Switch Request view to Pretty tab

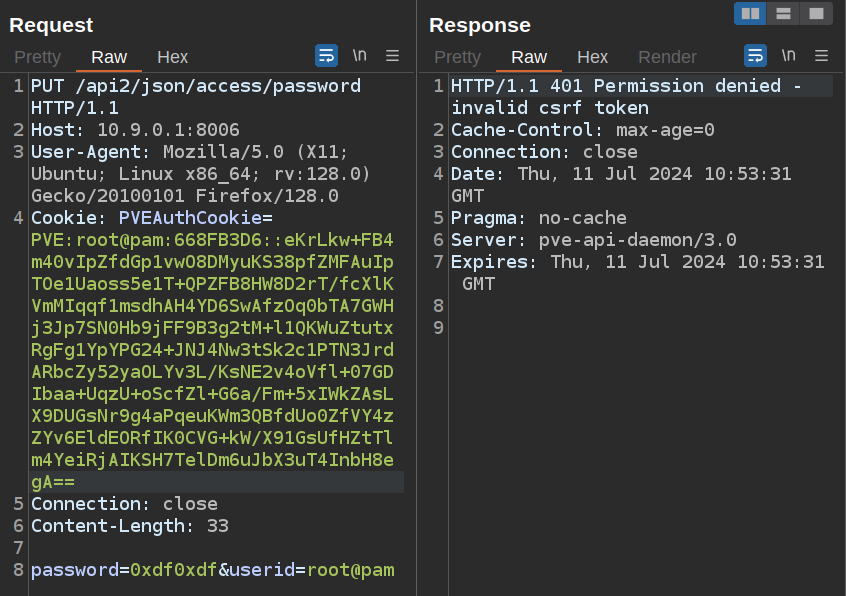[x=38, y=57]
